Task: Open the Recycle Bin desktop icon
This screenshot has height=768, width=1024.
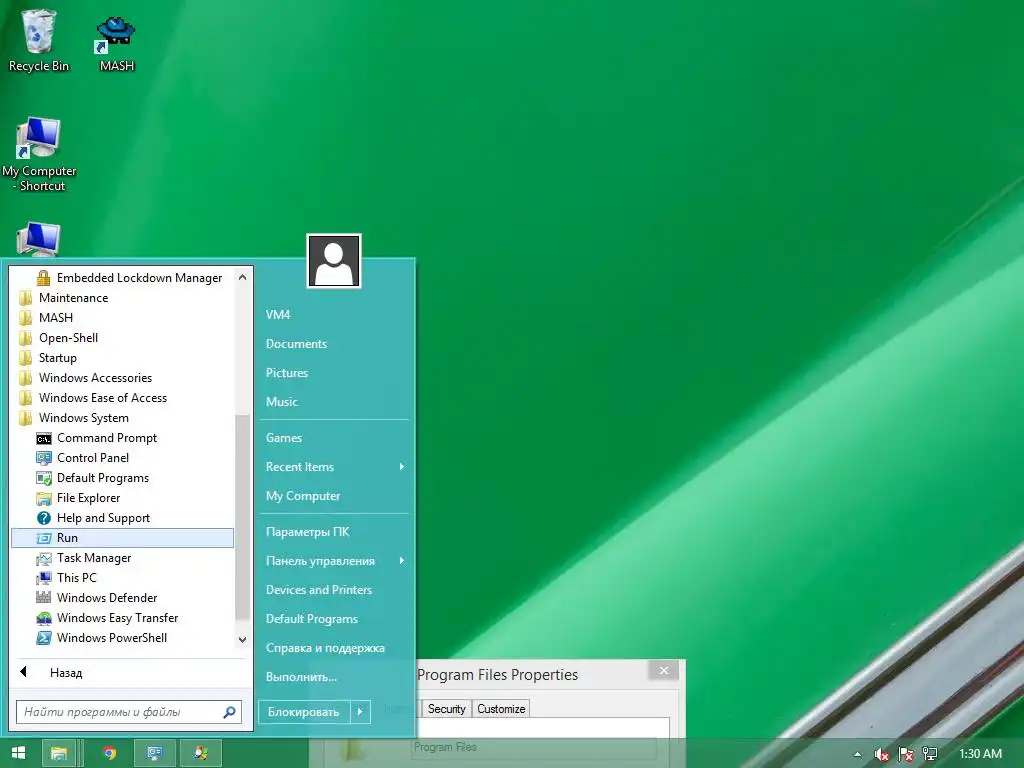Action: pyautogui.click(x=39, y=40)
